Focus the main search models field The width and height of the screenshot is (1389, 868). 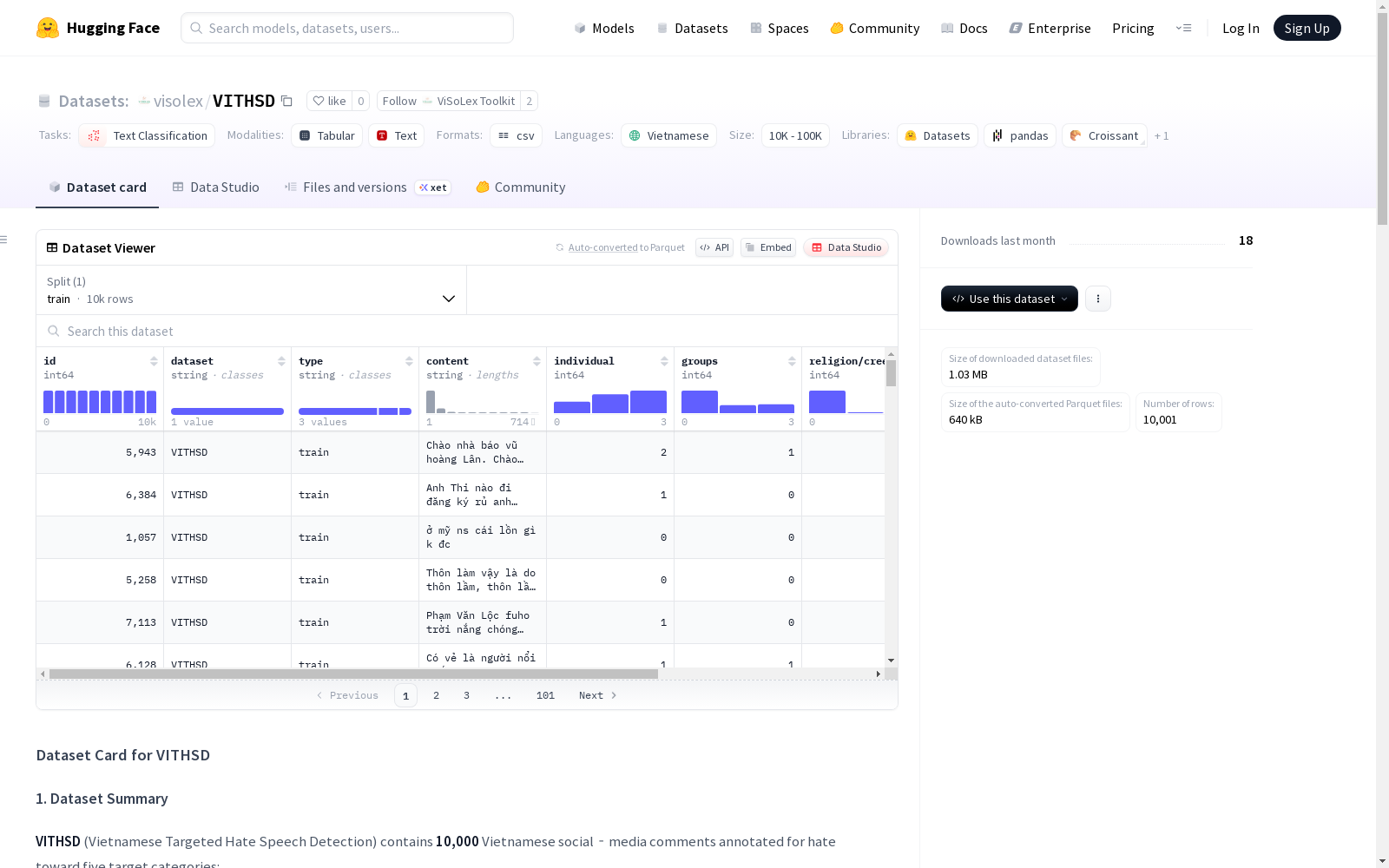pos(347,28)
